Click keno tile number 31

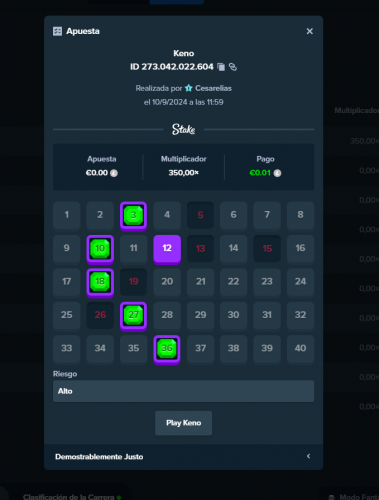[267, 315]
